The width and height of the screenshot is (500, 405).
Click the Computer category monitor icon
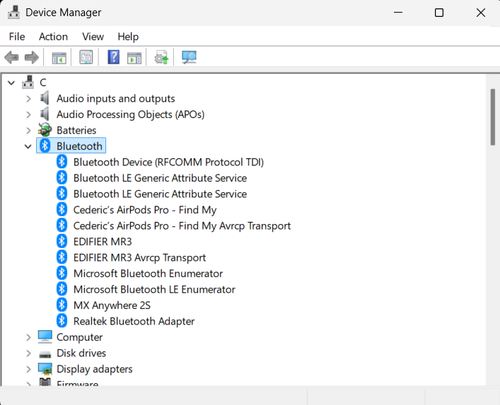coord(45,337)
